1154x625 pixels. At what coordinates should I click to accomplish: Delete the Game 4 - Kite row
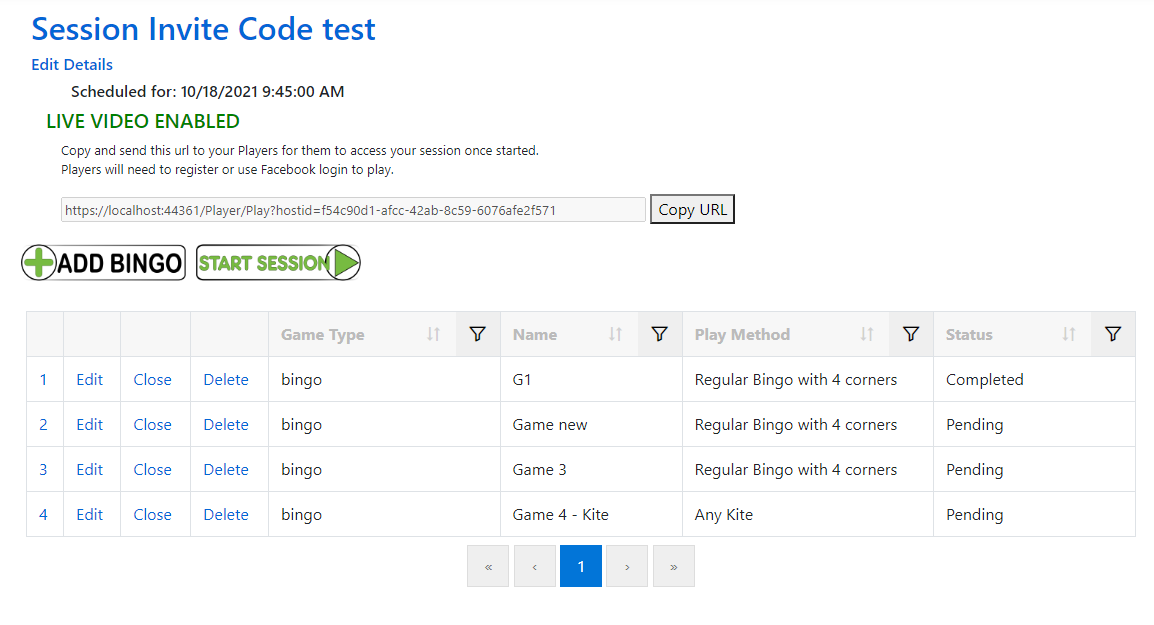click(226, 515)
